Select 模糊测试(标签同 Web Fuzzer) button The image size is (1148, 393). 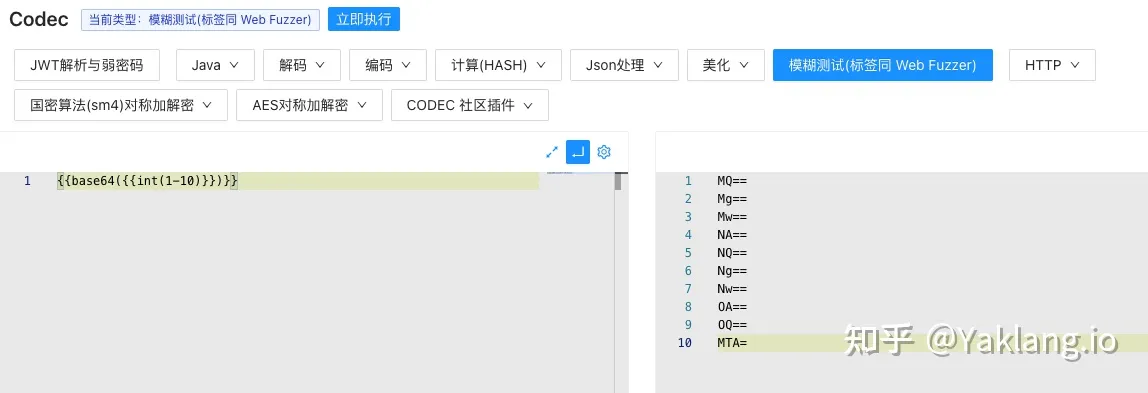tap(883, 65)
